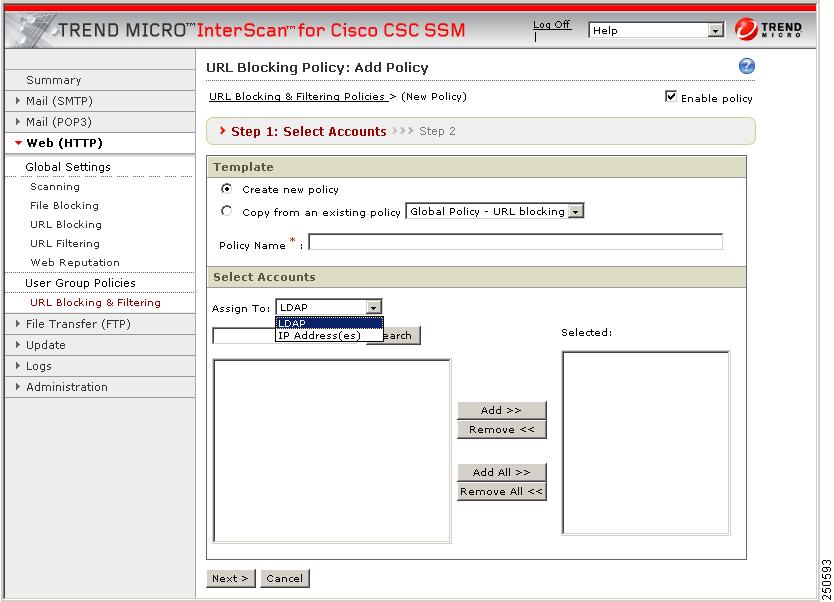
Task: Open URL Filtering settings
Action: pyautogui.click(x=64, y=244)
